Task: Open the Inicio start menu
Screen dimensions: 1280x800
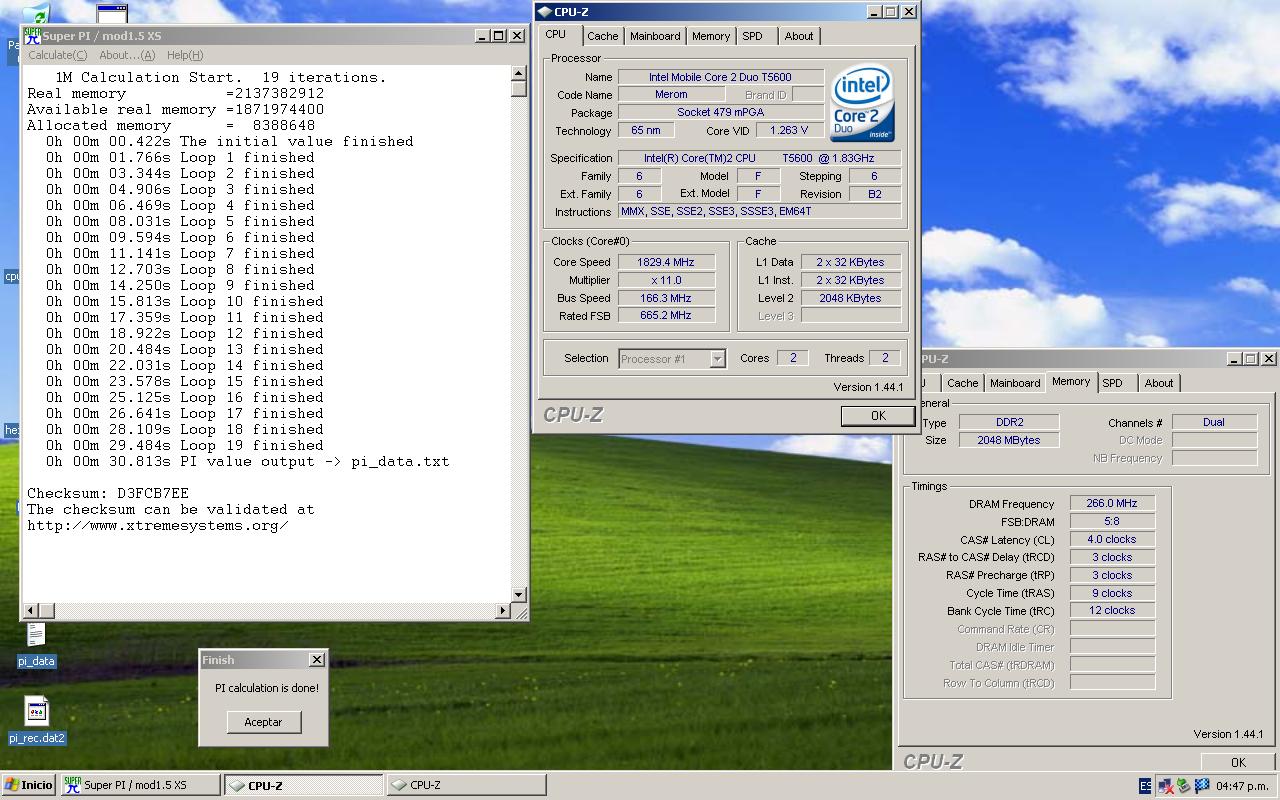Action: pos(29,785)
